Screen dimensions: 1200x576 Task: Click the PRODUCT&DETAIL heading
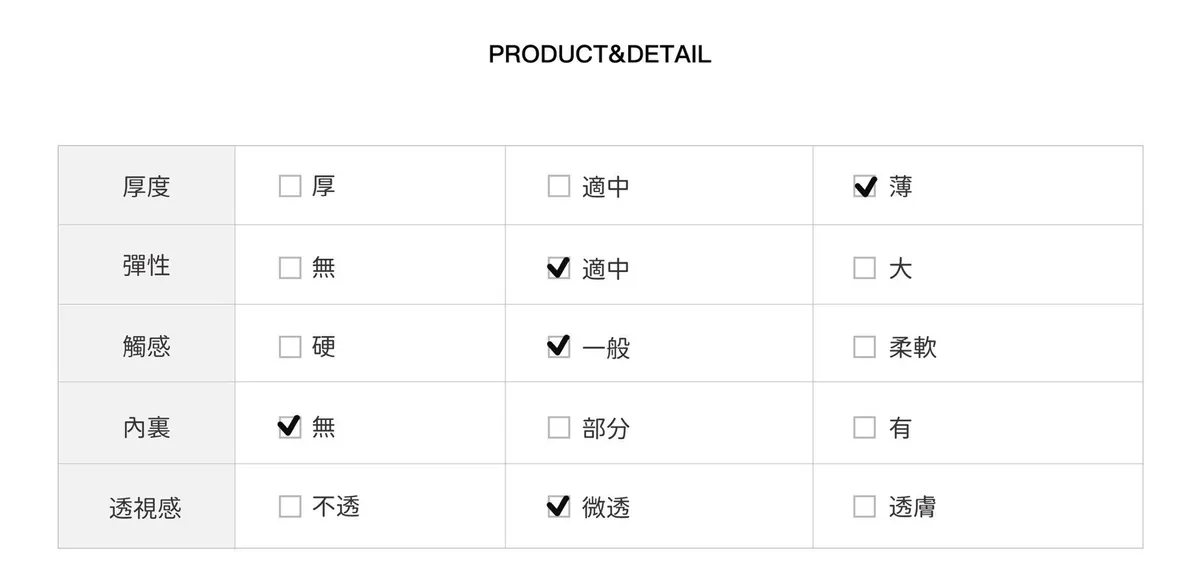(600, 55)
